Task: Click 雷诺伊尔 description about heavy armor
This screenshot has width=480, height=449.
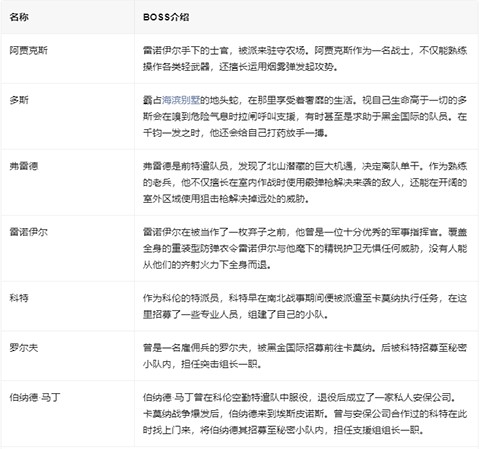Action: tap(305, 248)
